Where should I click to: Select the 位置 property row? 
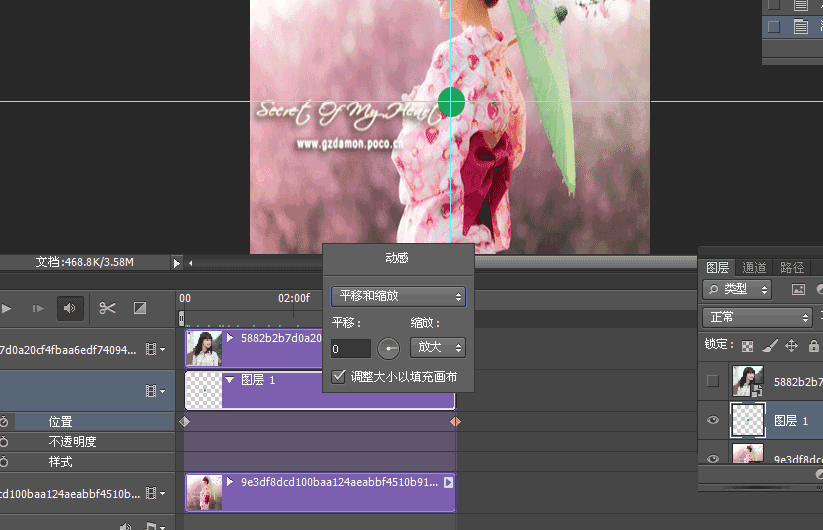pos(87,421)
